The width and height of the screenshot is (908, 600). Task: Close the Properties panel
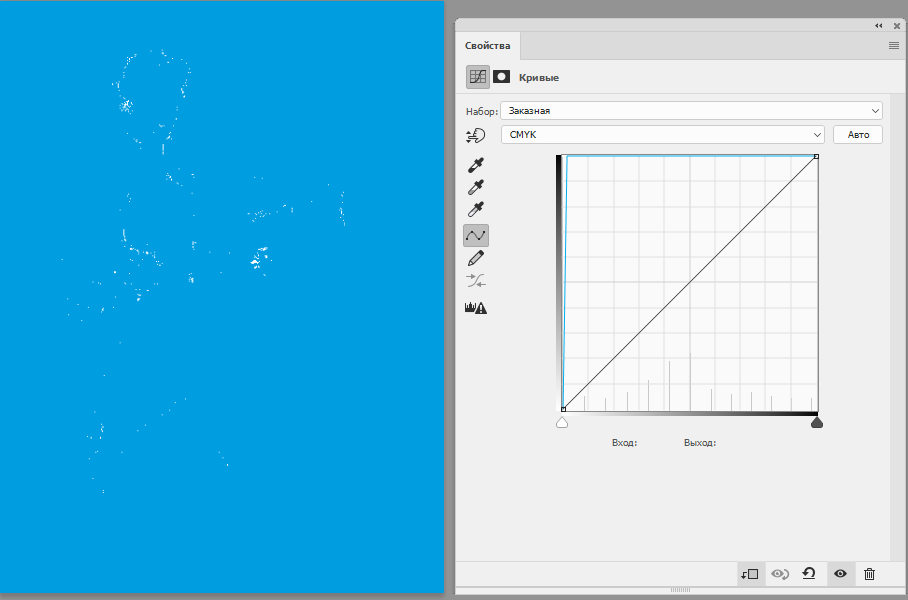(897, 25)
